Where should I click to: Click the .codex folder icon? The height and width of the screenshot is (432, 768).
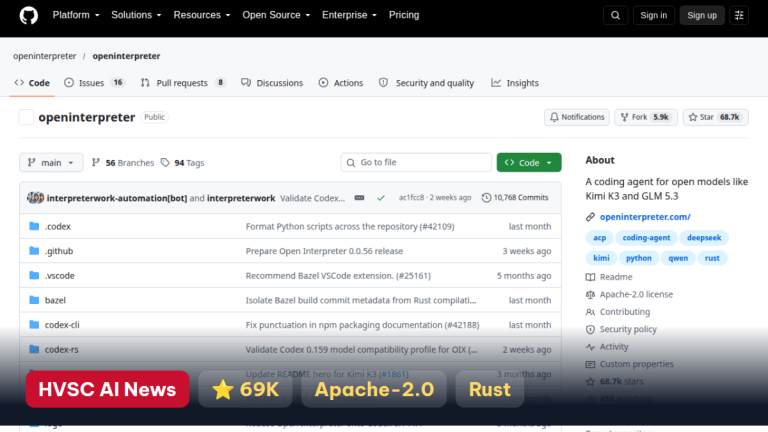click(x=34, y=226)
